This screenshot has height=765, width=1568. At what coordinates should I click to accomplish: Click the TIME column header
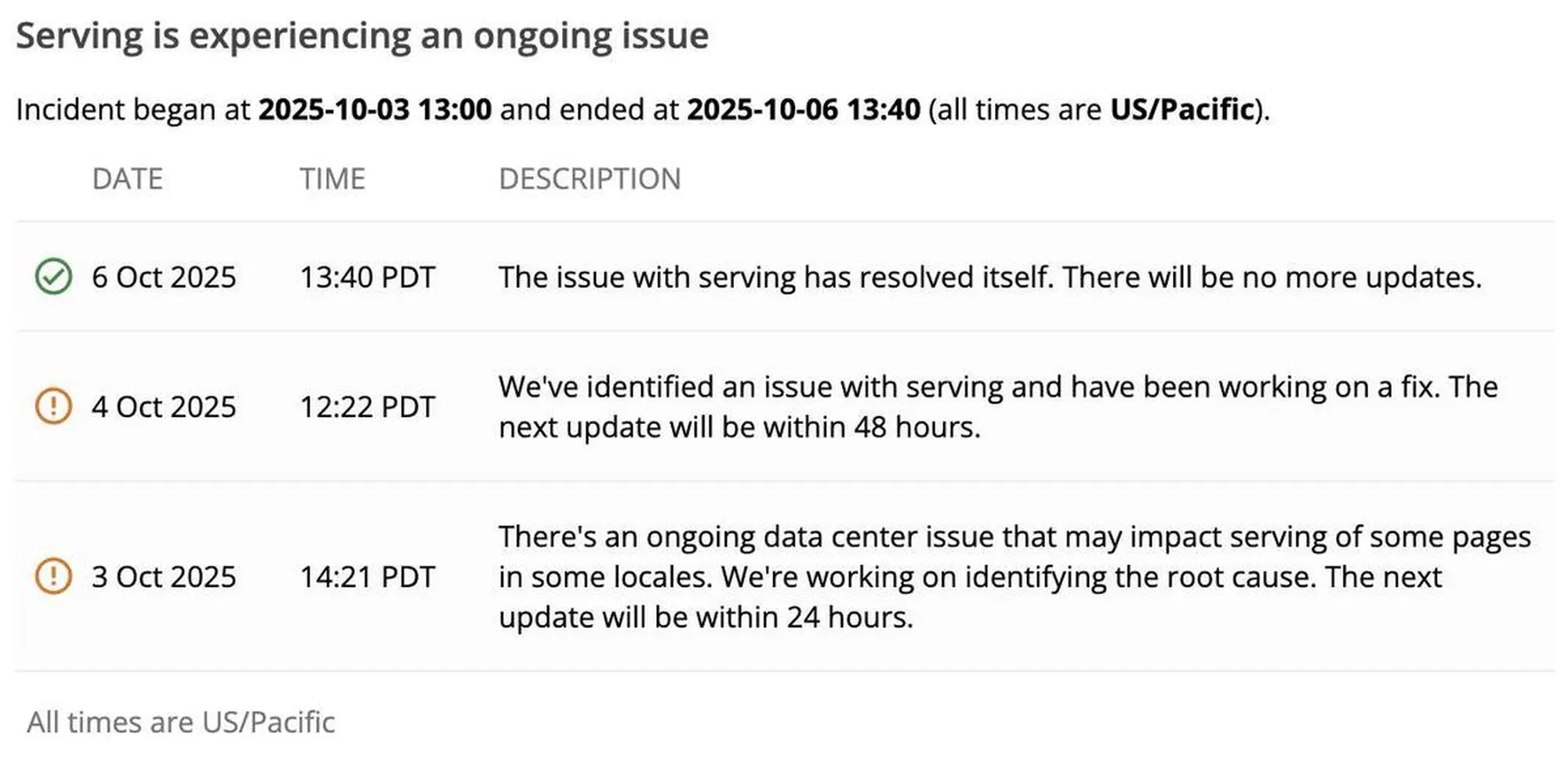point(332,179)
